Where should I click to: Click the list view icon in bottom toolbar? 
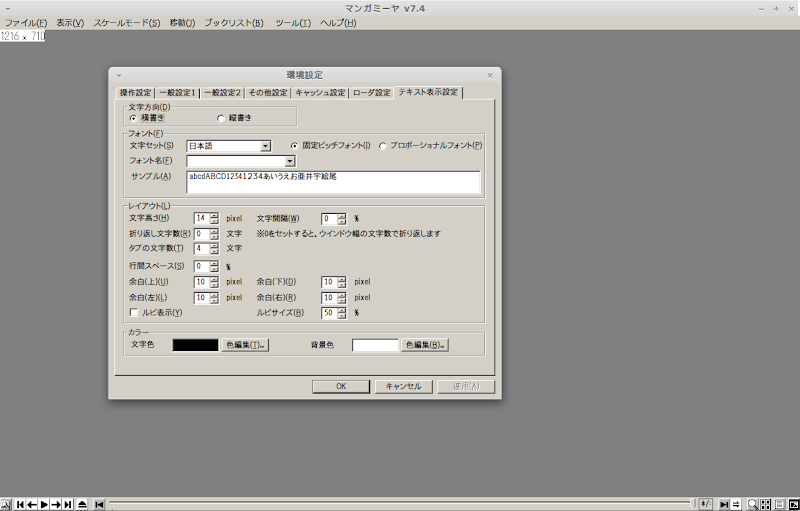(x=780, y=505)
